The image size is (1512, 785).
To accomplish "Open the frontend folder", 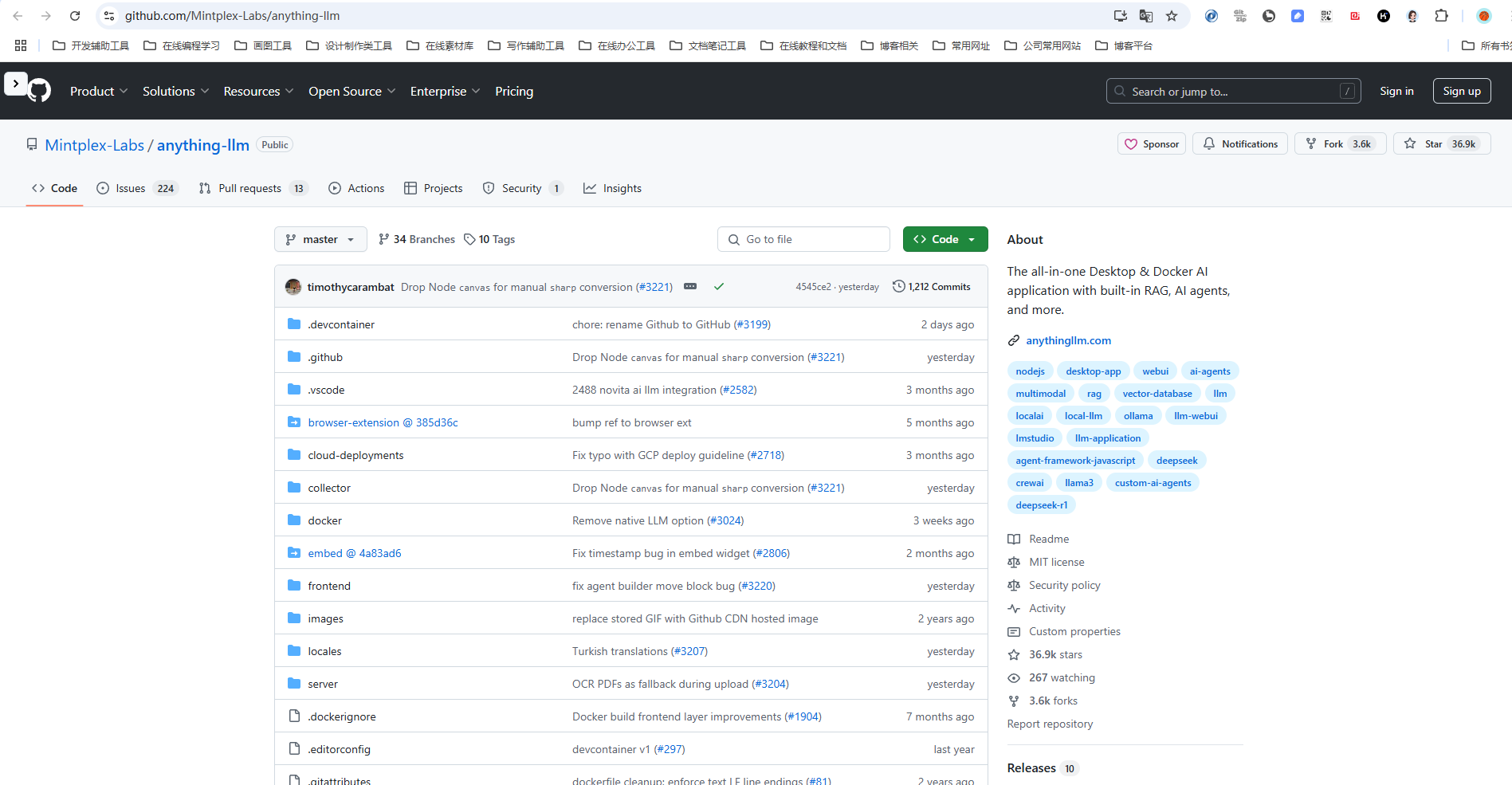I will click(329, 587).
